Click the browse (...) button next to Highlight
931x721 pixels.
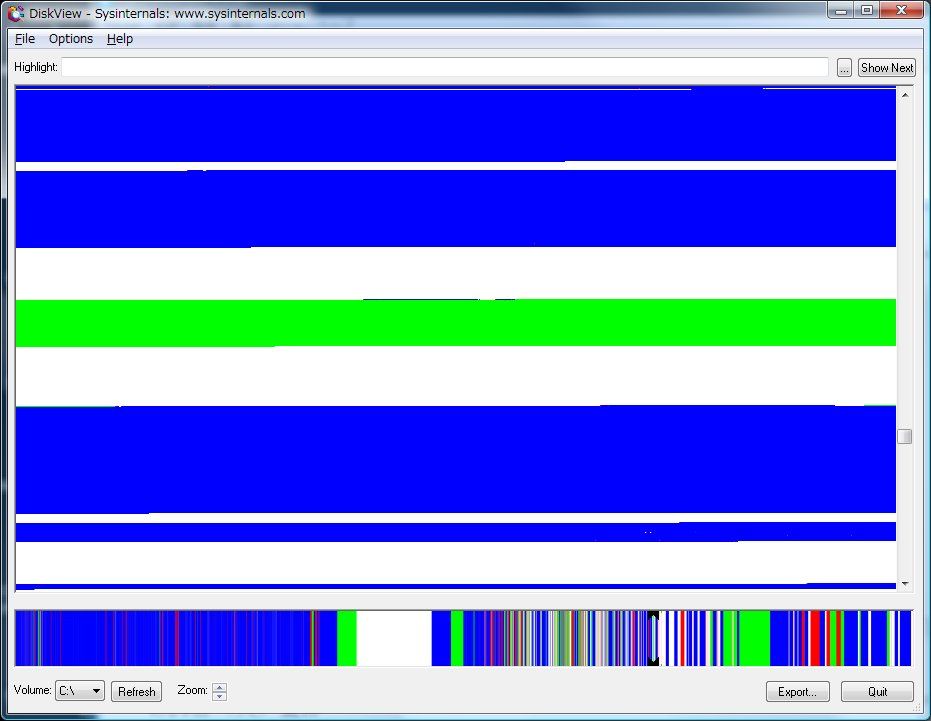[844, 68]
